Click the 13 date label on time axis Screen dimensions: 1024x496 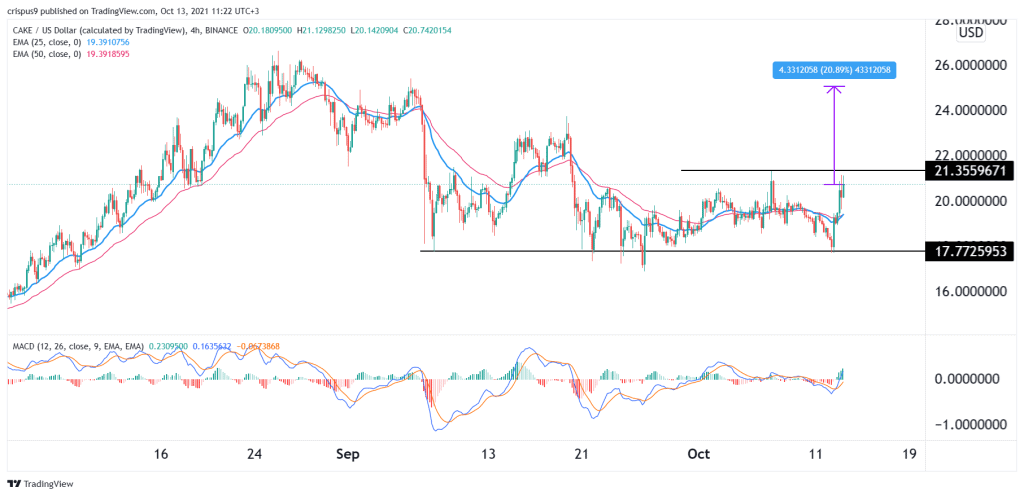coord(488,454)
